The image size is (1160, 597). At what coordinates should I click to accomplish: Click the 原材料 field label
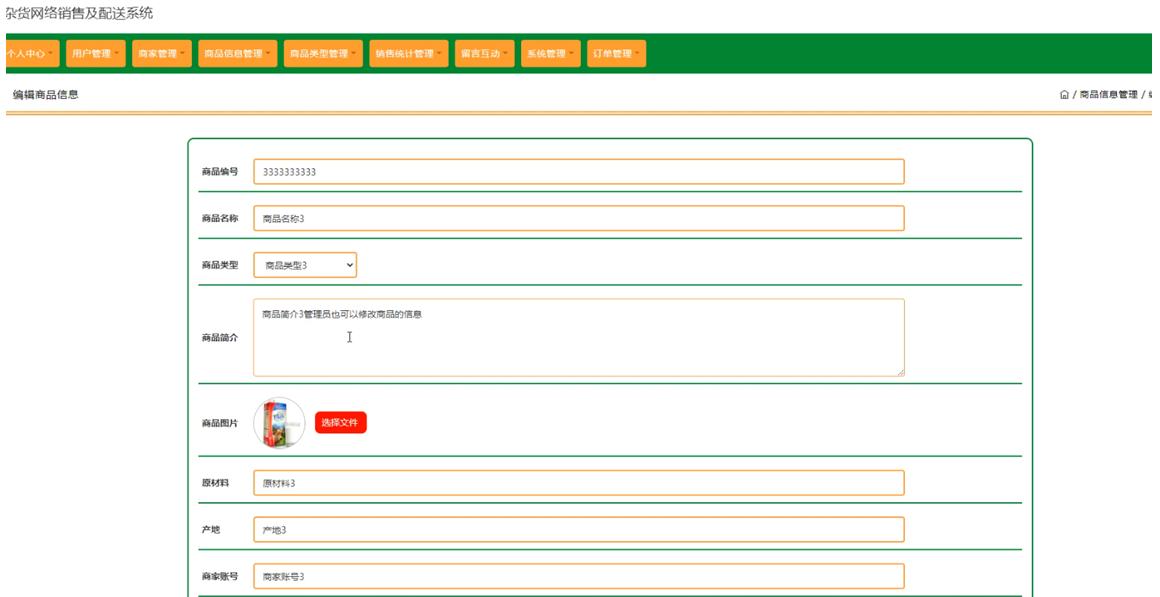coord(215,483)
